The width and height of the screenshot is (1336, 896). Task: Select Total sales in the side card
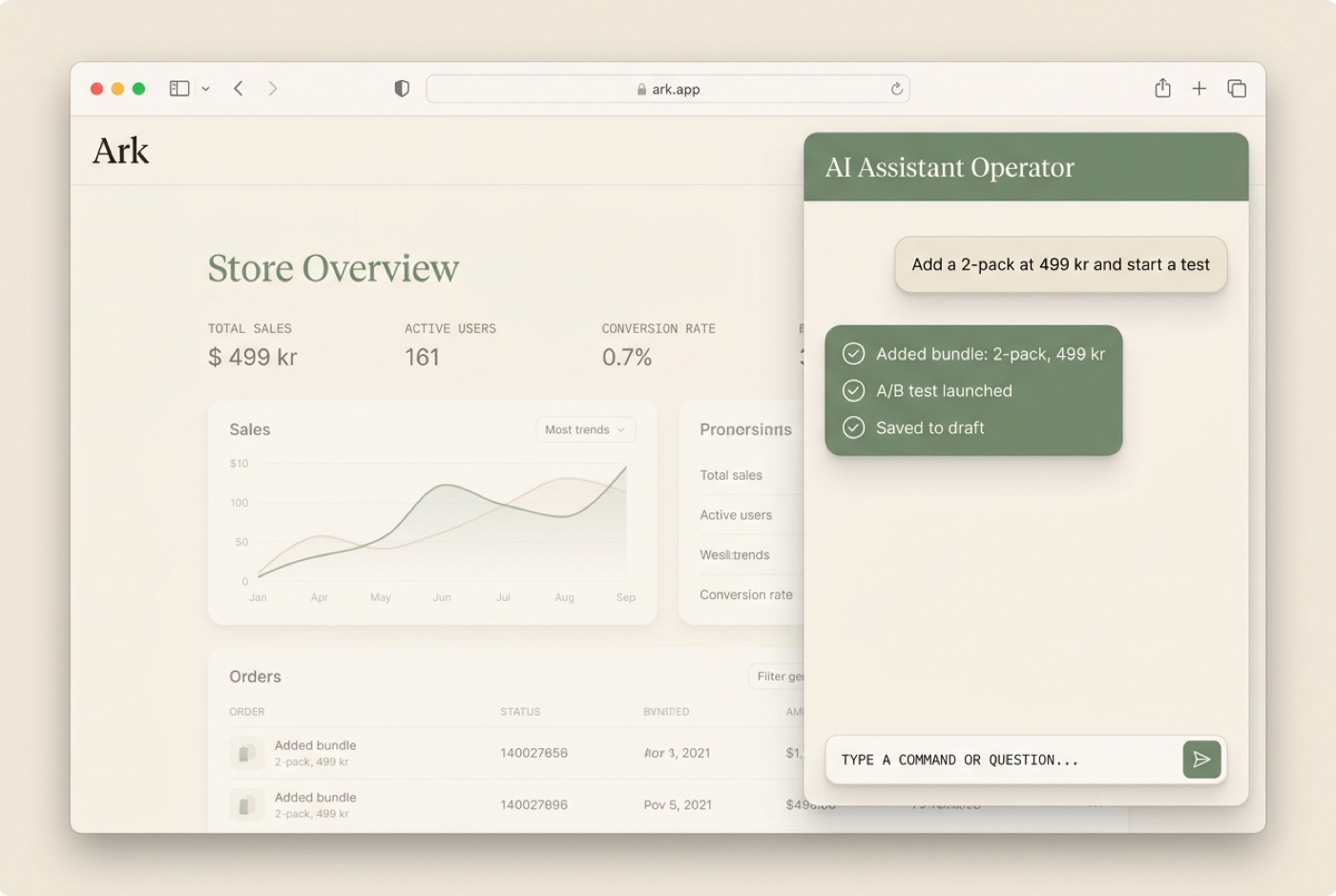click(731, 475)
